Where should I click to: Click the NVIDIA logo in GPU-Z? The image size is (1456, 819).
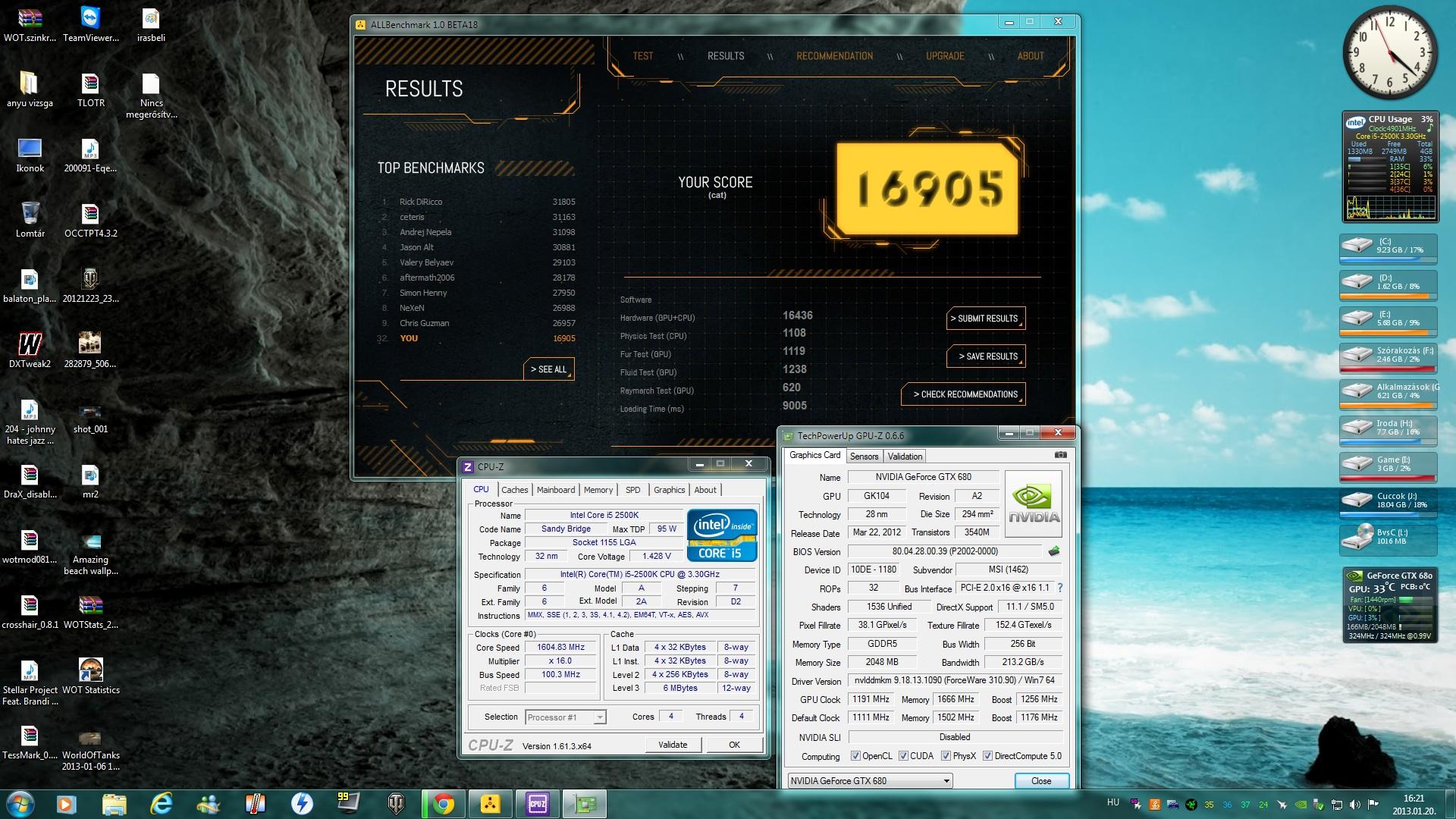[1033, 504]
